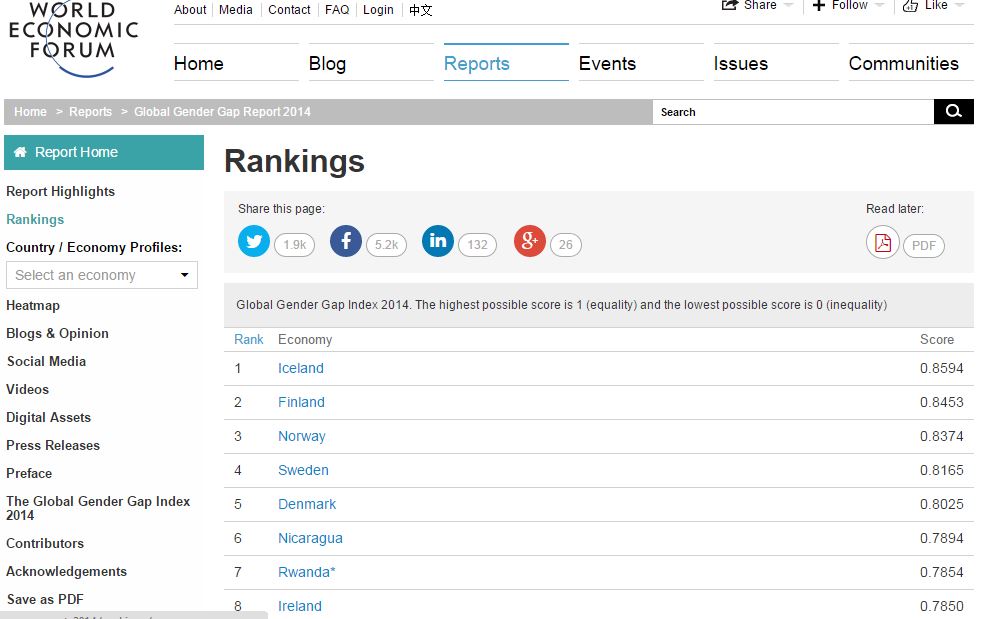Click the 26 Google Plus count bubble
This screenshot has height=619, width=982.
pyautogui.click(x=566, y=245)
